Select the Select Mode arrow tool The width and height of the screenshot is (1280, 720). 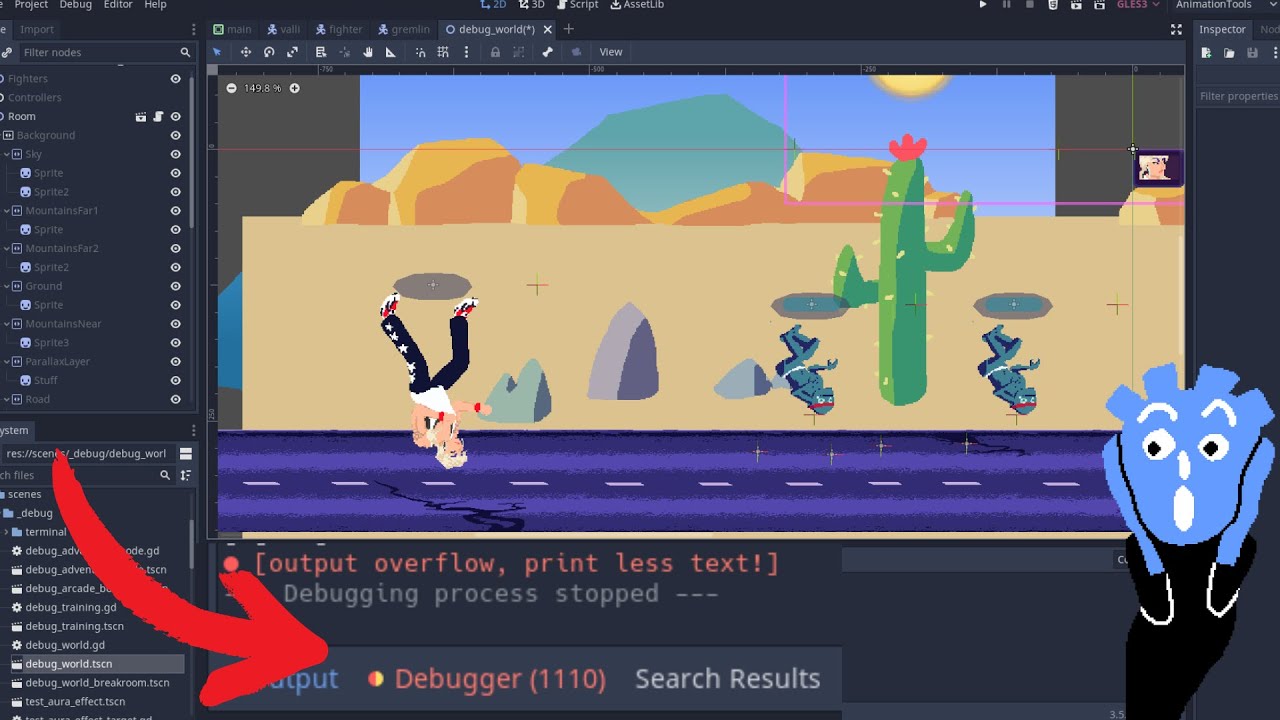217,52
